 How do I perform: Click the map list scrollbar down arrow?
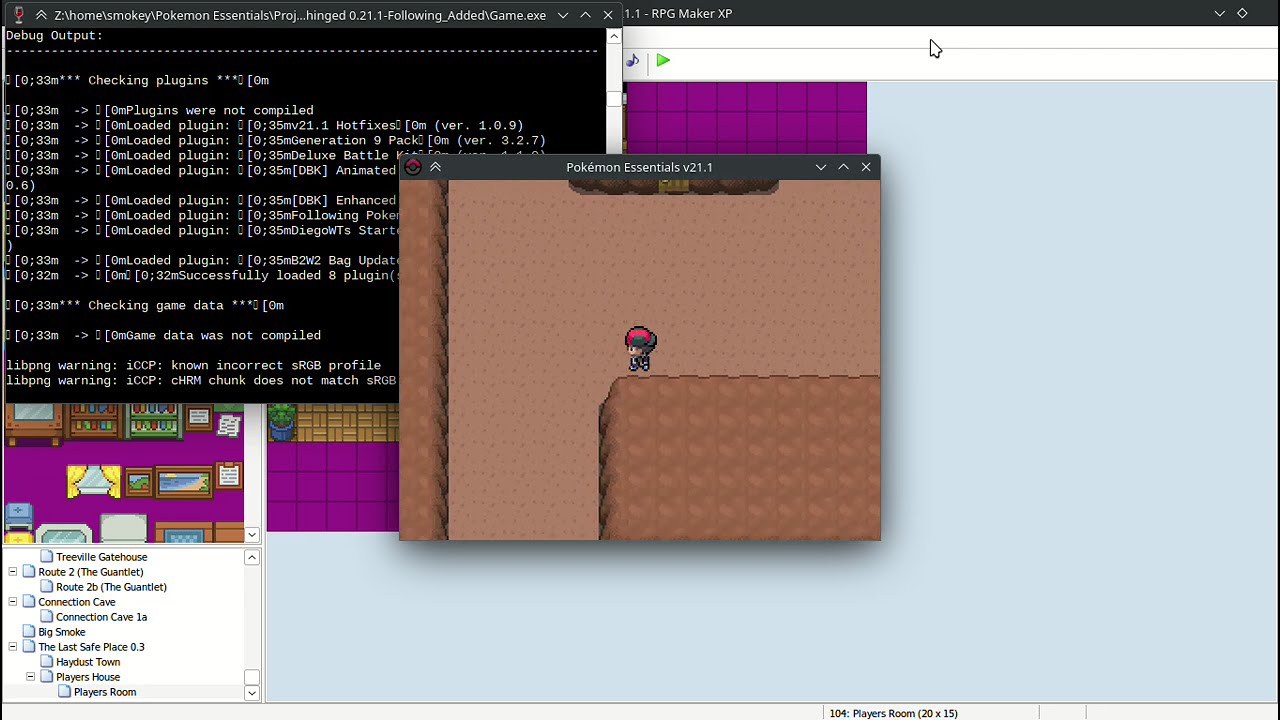click(x=252, y=693)
